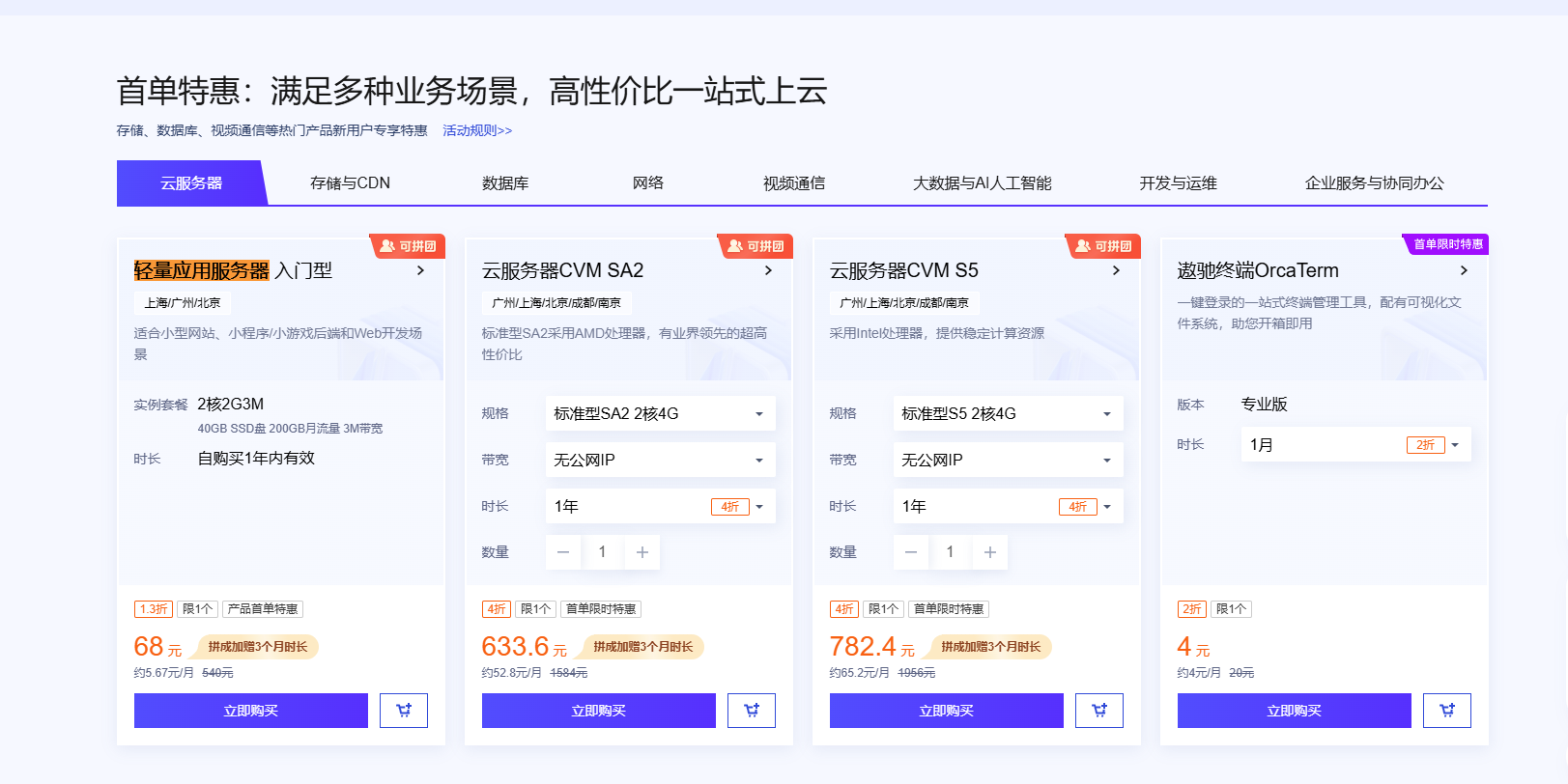Decrease quantity on CVM SA2 card
The width and height of the screenshot is (1568, 784).
(563, 552)
